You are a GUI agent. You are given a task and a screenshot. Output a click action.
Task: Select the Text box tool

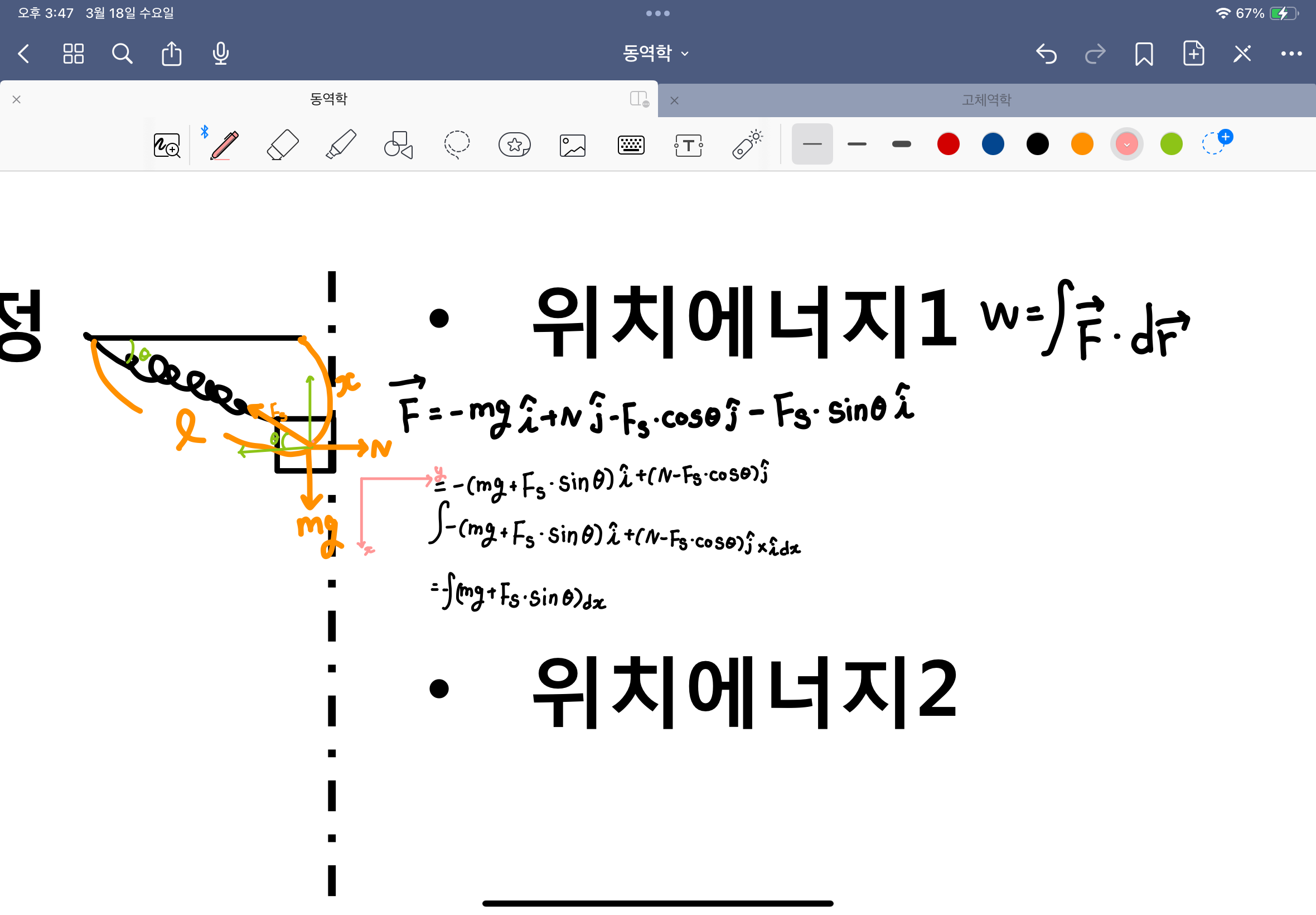(688, 145)
